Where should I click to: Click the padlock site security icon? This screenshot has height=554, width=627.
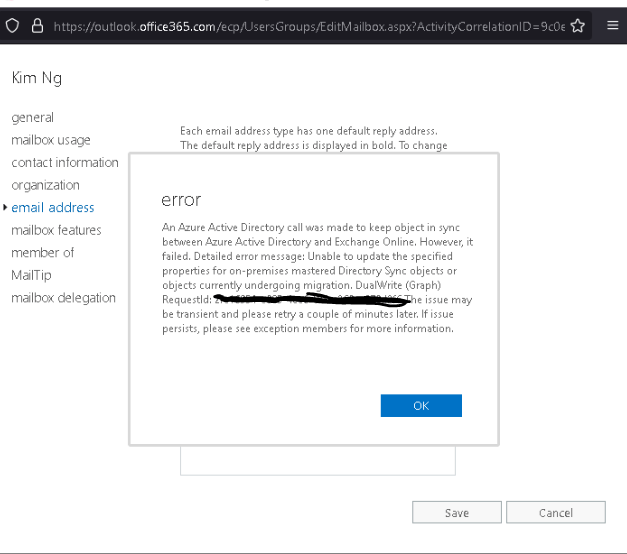[x=38, y=26]
